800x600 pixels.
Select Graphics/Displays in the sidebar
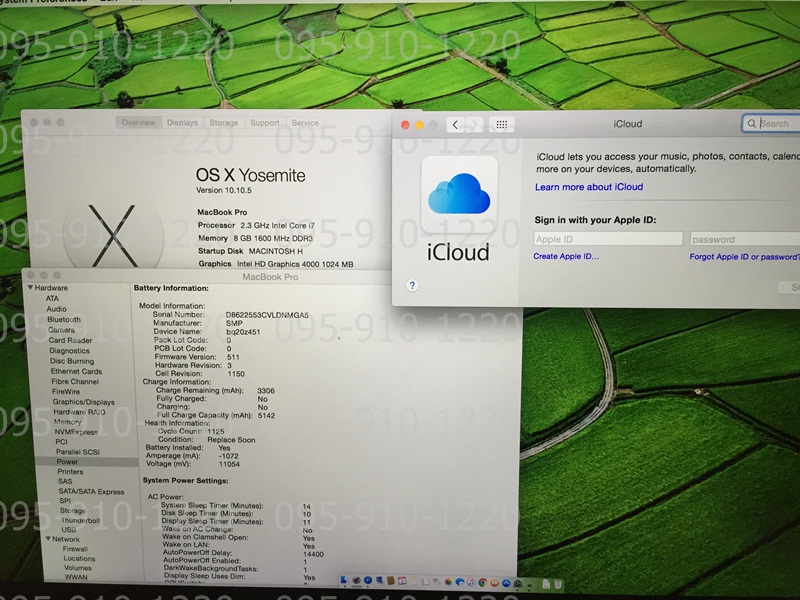click(x=84, y=402)
